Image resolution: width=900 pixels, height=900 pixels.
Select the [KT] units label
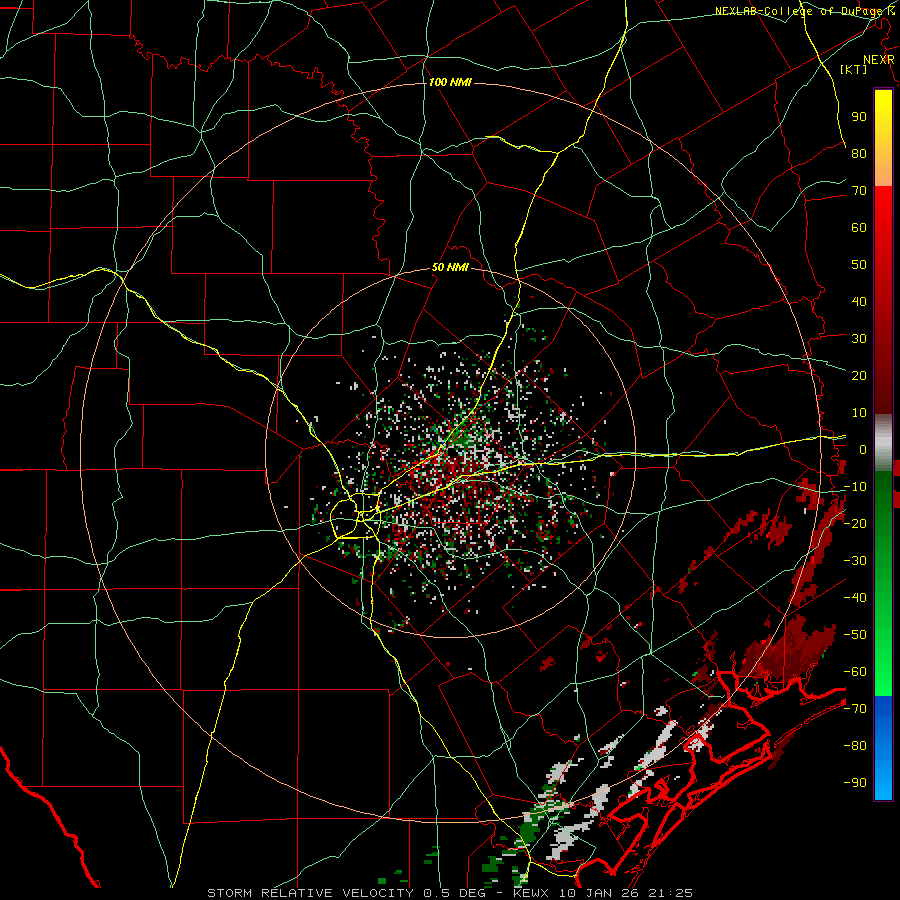click(x=854, y=69)
